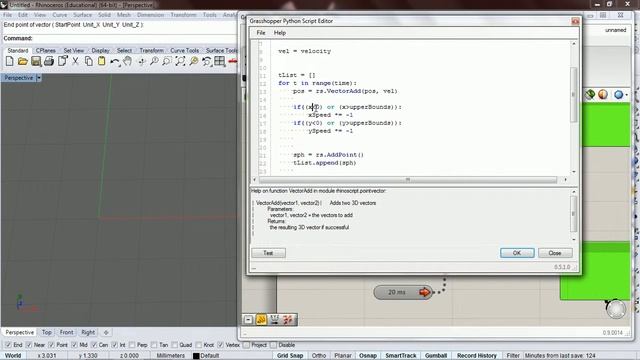Viewport: 640px width, 360px height.
Task: Click the blue sphere preview icon
Action: [x=618, y=95]
